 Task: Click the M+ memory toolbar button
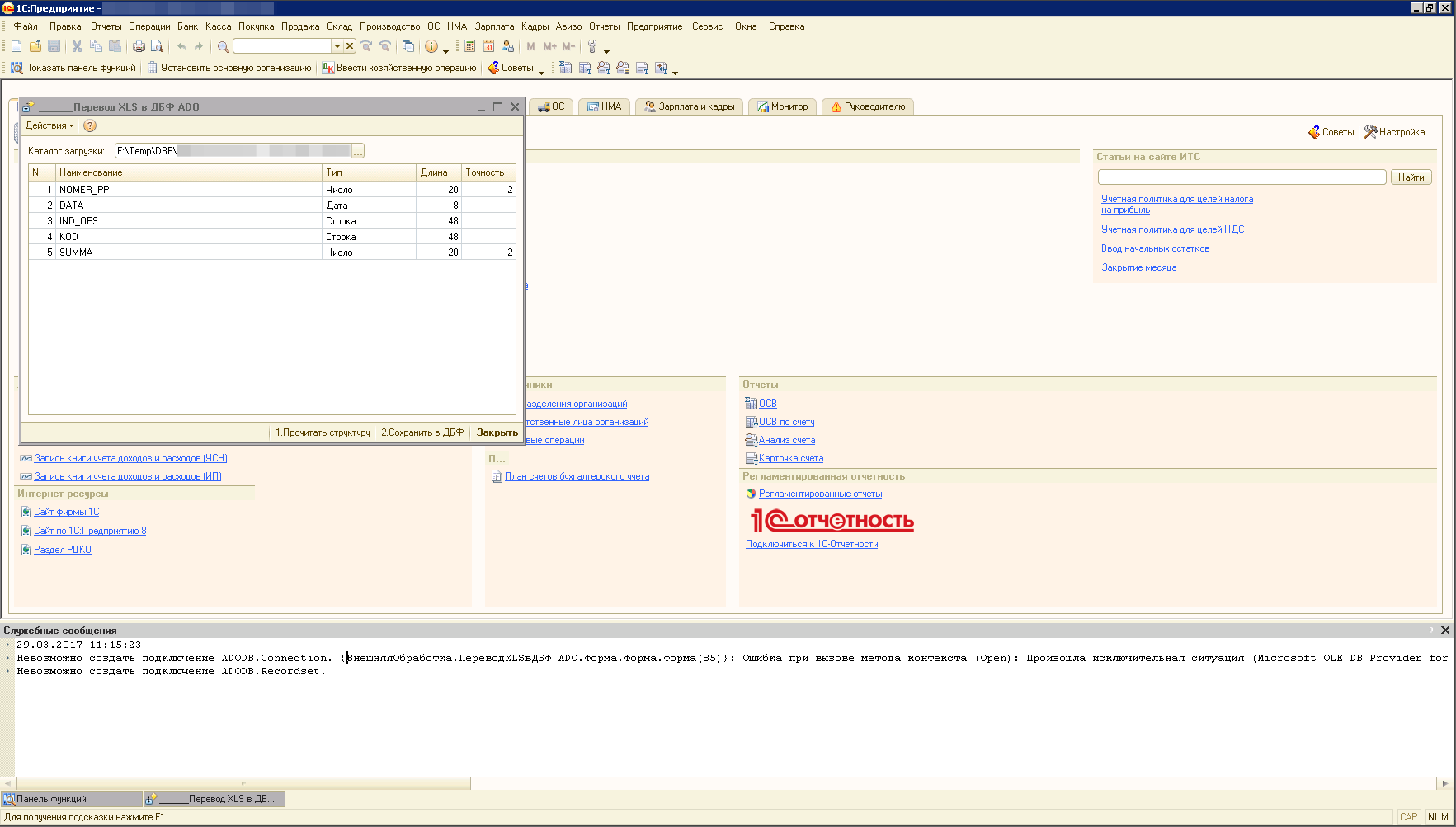[x=550, y=46]
